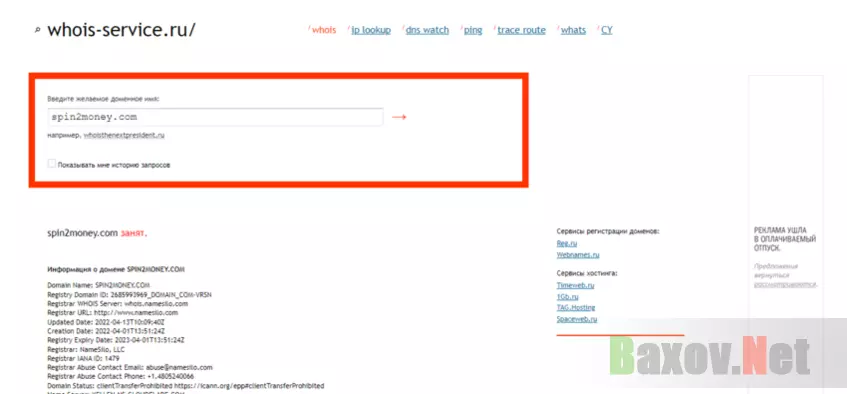Open the Timeweb.ru hosting link
Image resolution: width=847 pixels, height=394 pixels.
click(575, 285)
